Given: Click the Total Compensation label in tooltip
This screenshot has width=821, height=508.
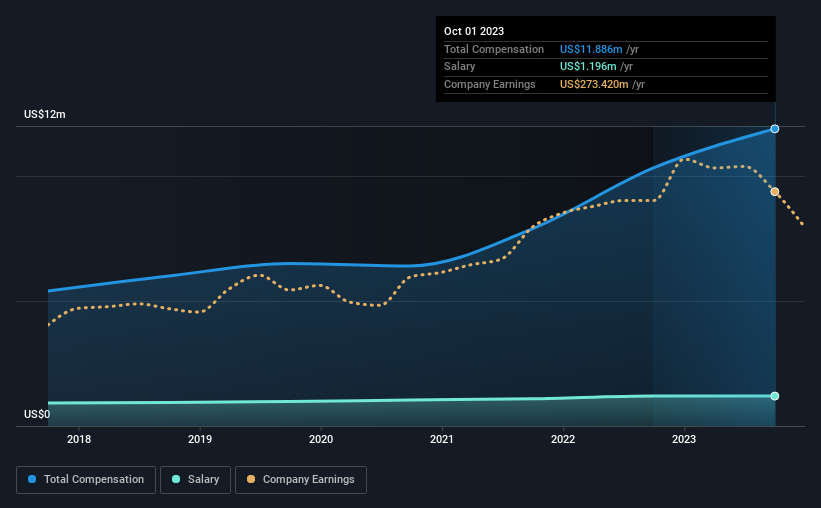Looking at the screenshot, I should [x=494, y=49].
